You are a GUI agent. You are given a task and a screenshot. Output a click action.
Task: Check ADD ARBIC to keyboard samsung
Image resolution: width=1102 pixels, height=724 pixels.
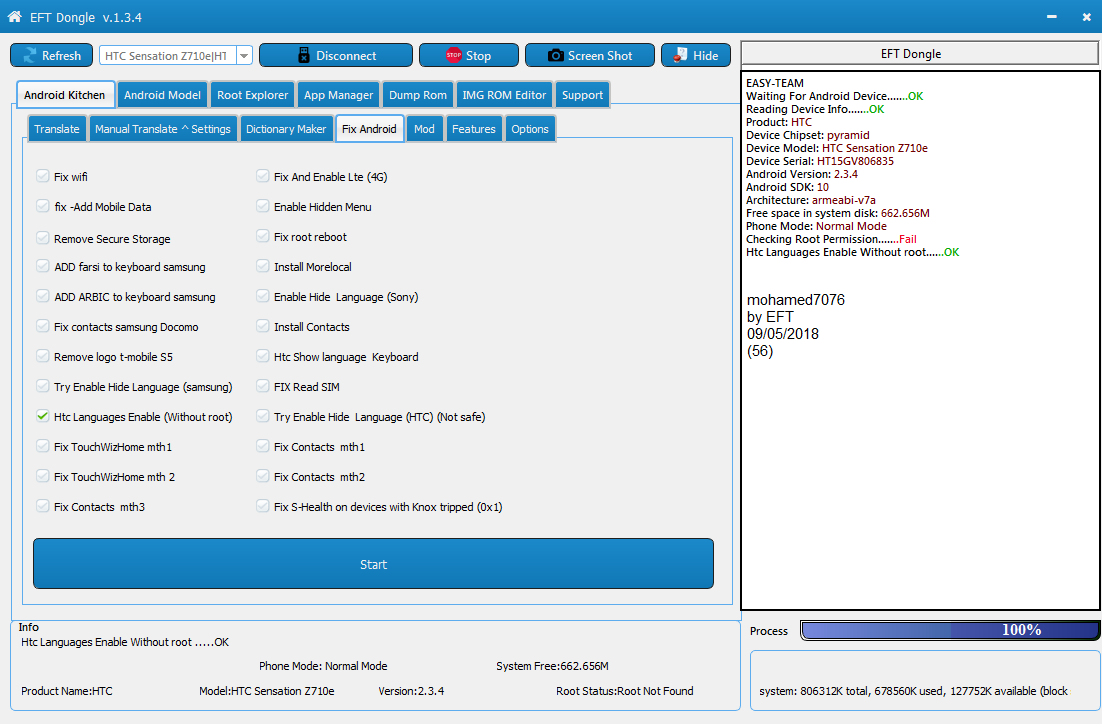43,296
